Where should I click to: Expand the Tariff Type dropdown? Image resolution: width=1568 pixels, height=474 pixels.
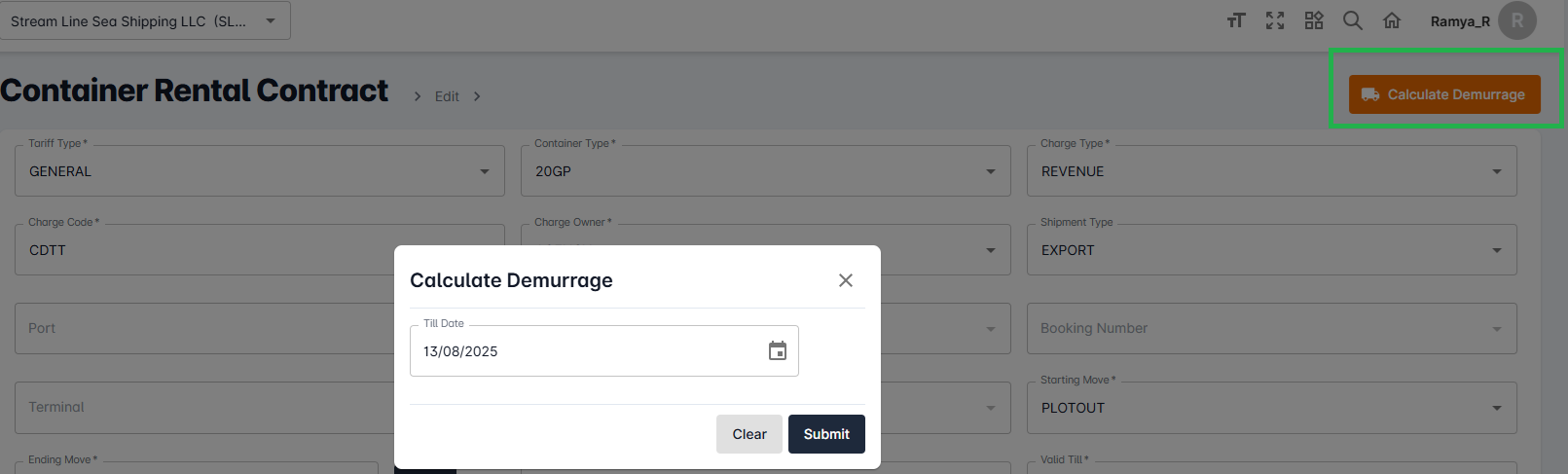coord(485,171)
